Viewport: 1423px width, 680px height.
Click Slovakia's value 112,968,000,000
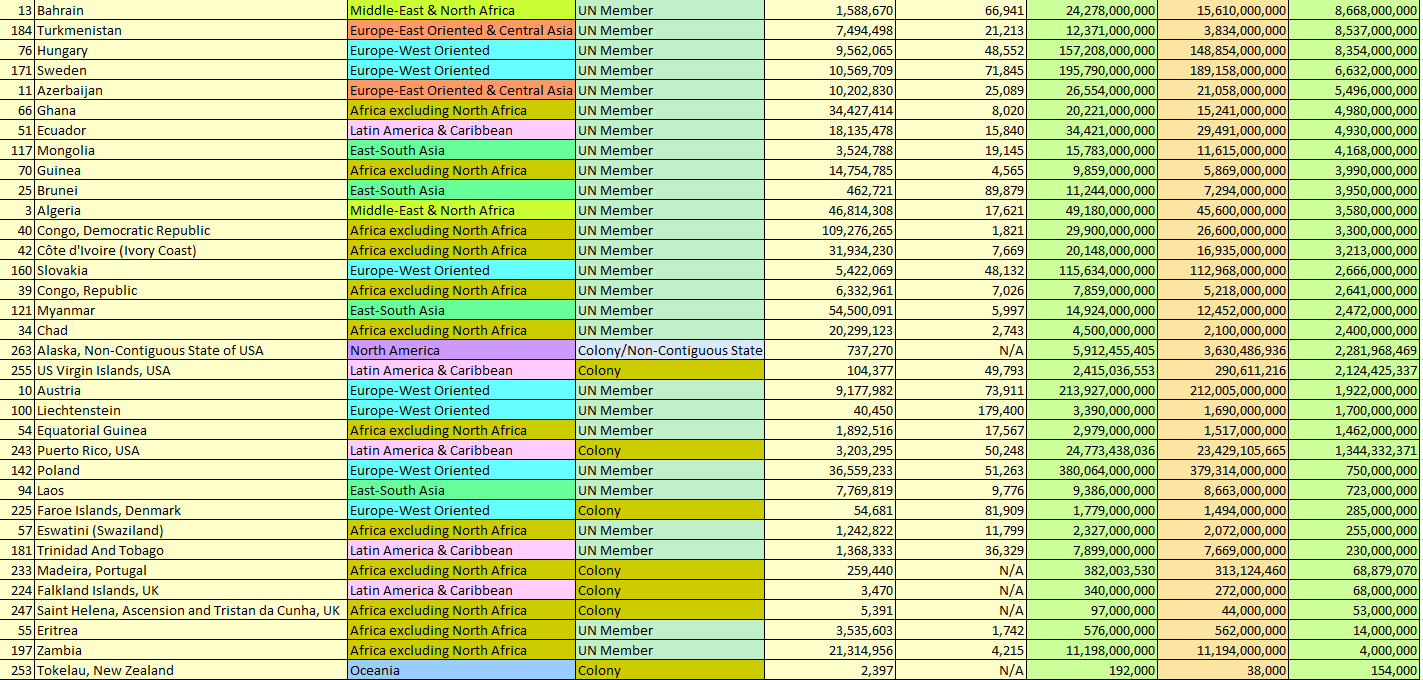tap(1223, 270)
